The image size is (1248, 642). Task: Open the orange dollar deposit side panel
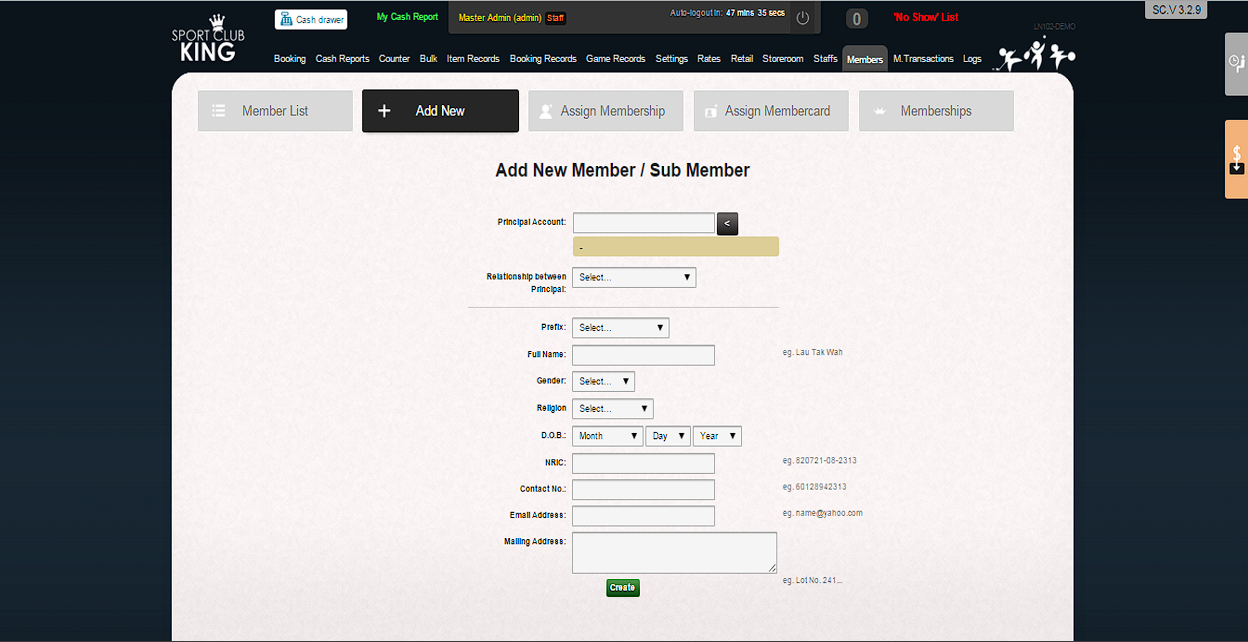pyautogui.click(x=1236, y=159)
